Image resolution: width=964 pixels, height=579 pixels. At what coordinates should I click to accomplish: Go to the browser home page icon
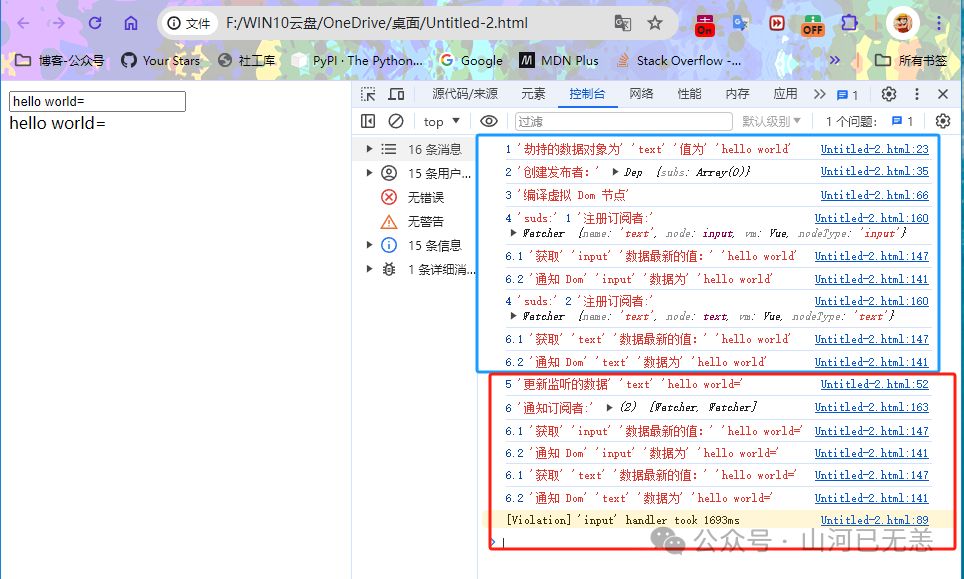tap(131, 23)
